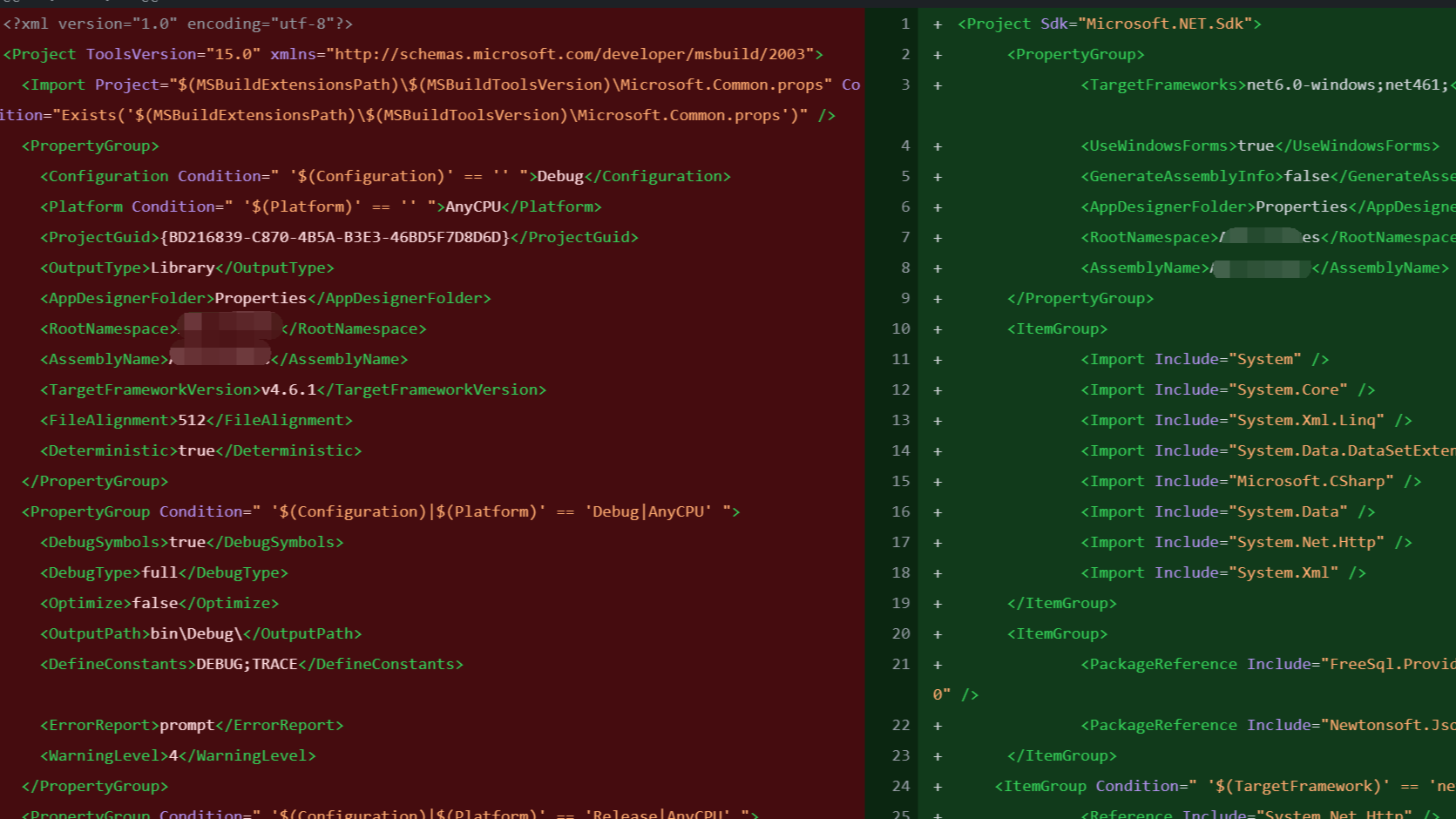This screenshot has height=819, width=1456.
Task: Click line number 10 in right pane
Action: [901, 328]
